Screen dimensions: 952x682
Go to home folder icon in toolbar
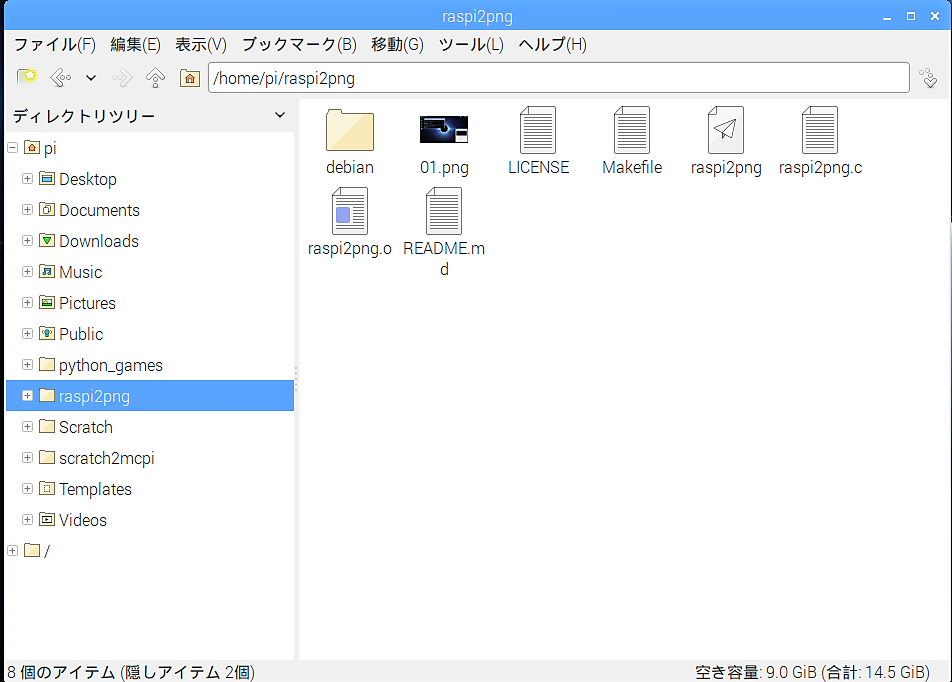pos(190,78)
